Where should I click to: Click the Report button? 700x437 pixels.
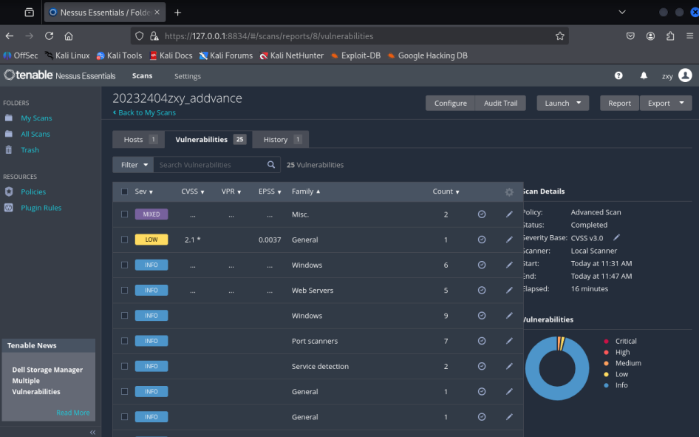pos(619,103)
